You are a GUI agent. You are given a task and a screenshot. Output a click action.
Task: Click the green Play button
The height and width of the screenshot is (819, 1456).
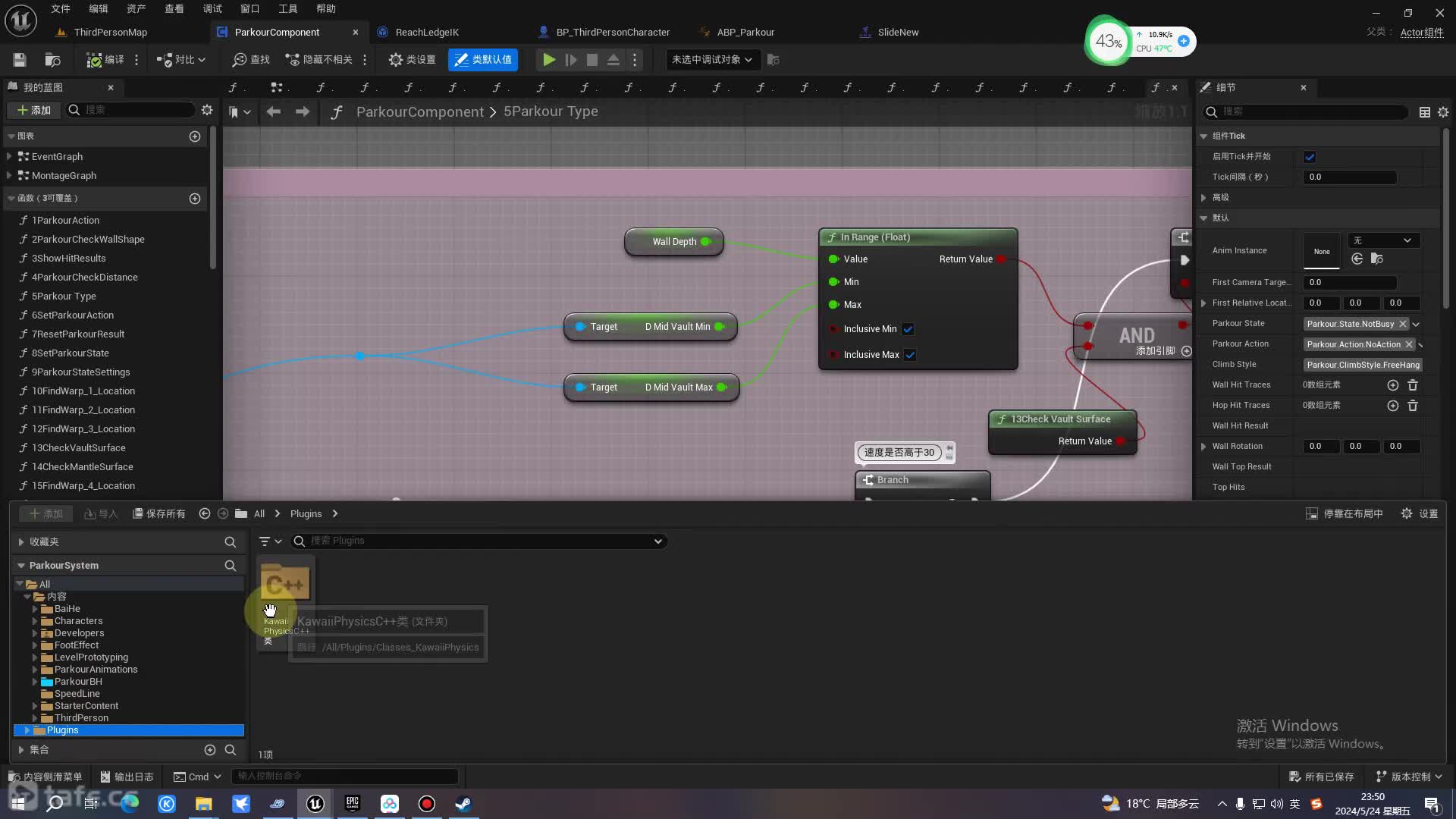(549, 59)
